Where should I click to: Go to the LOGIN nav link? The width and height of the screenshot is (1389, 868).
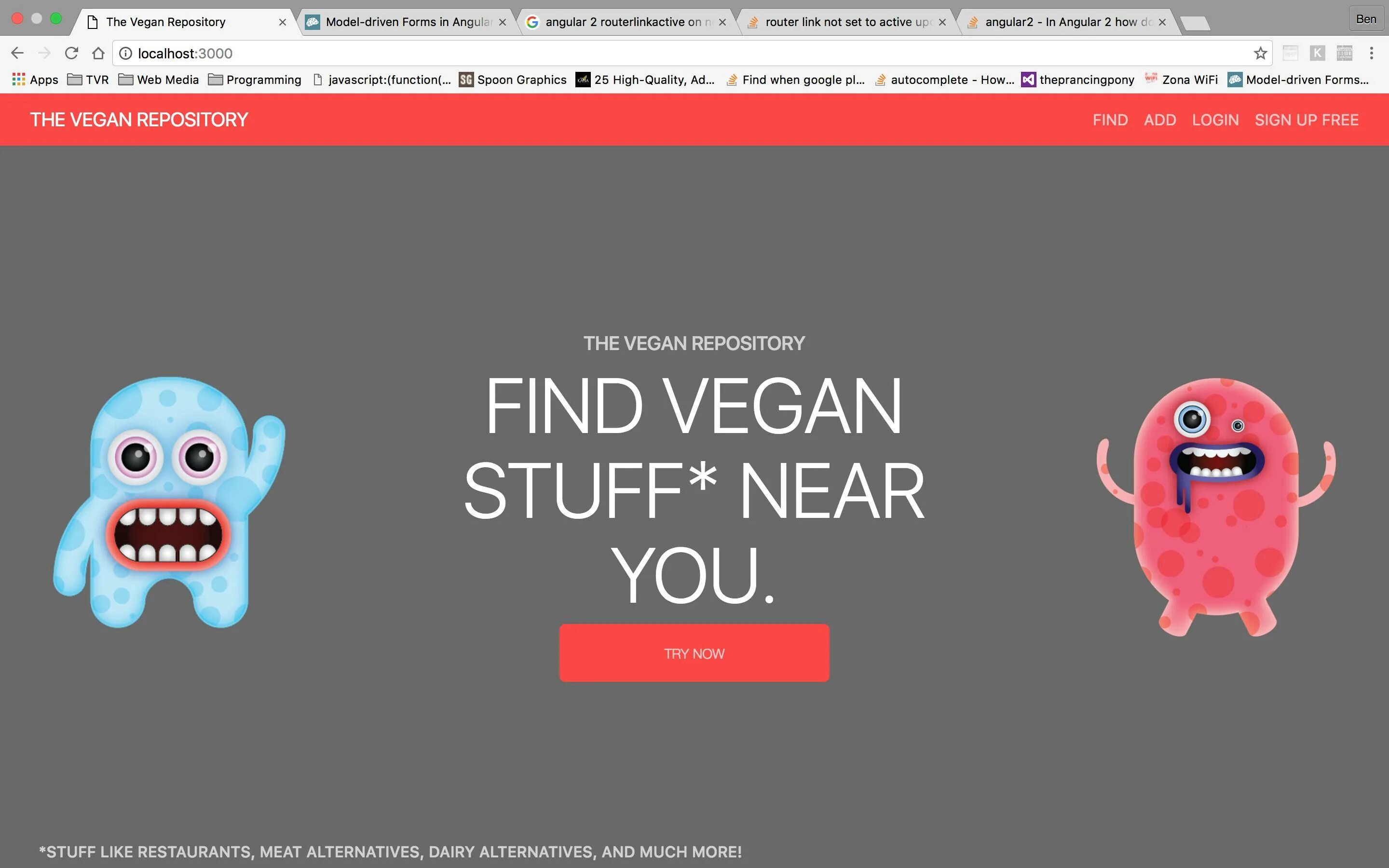tap(1215, 120)
